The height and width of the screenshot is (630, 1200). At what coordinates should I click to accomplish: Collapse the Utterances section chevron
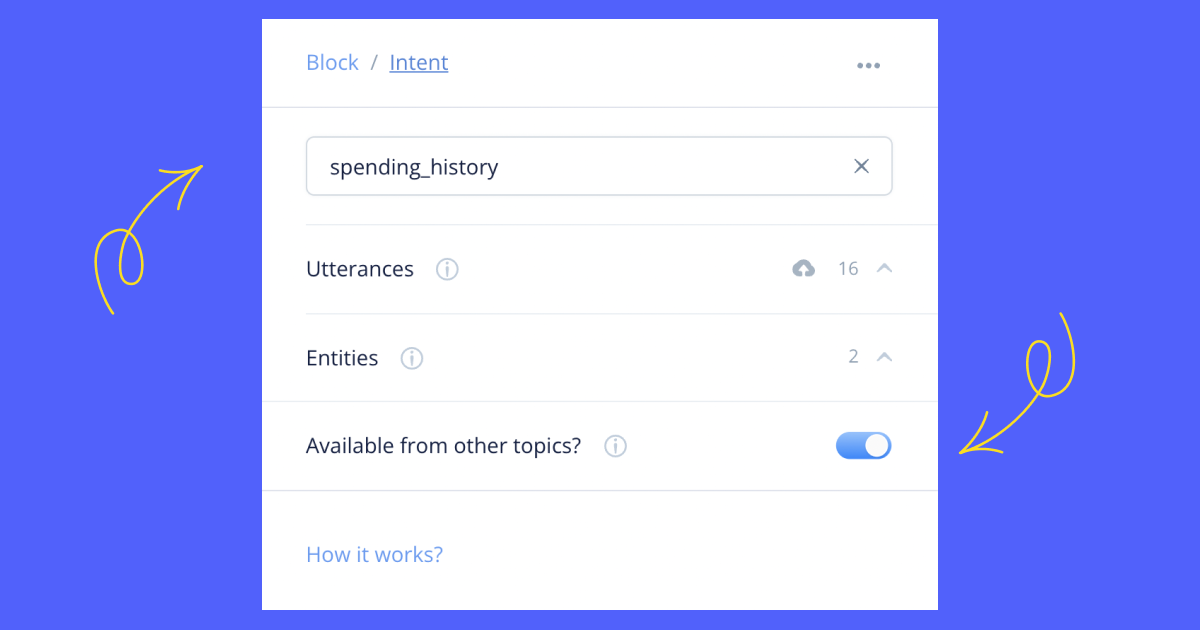tap(884, 268)
